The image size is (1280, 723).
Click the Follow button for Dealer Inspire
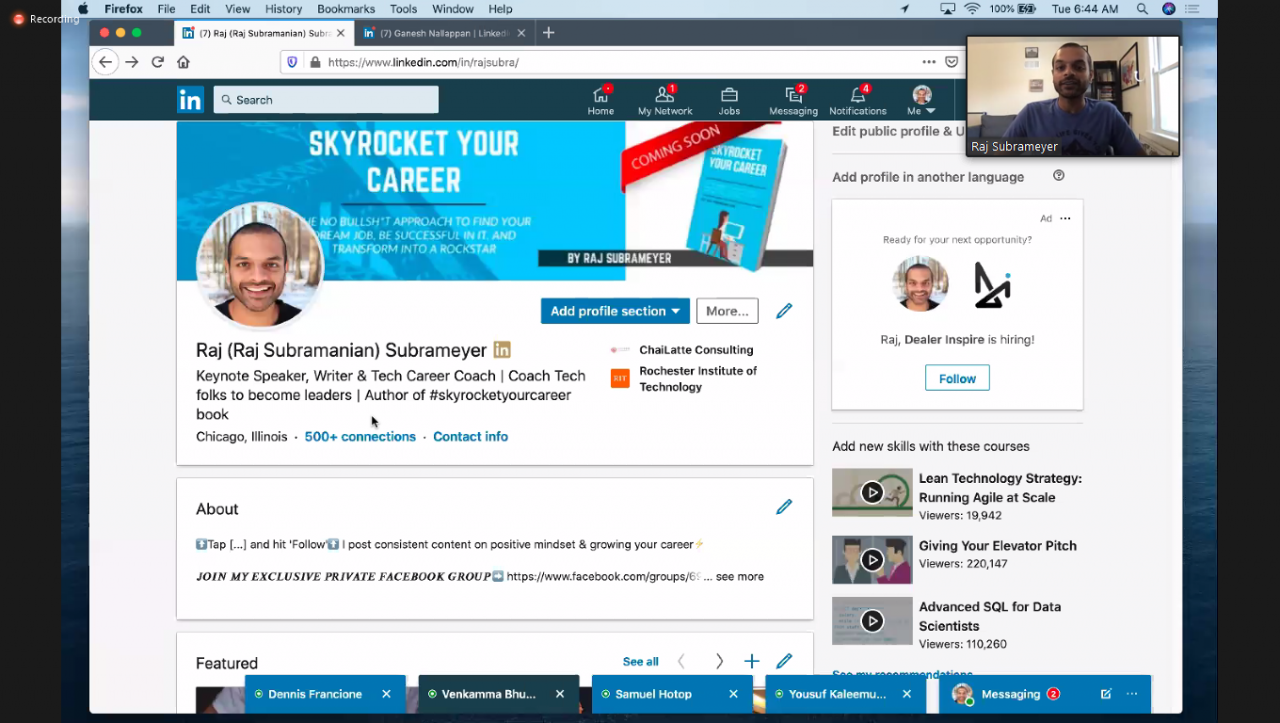pyautogui.click(x=957, y=378)
